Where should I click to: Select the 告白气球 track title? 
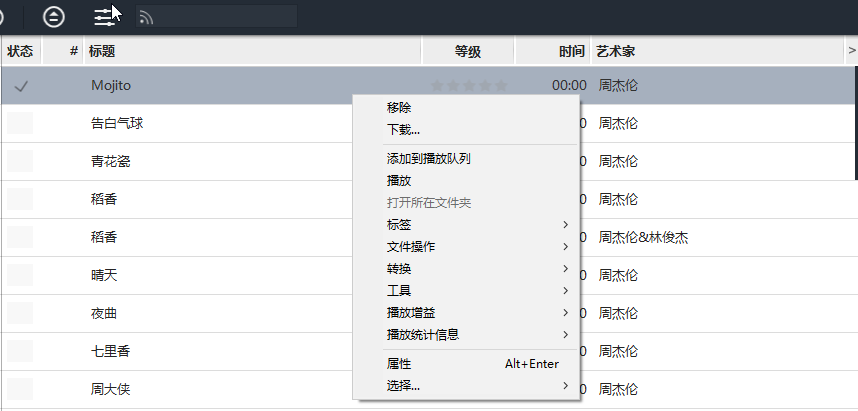[117, 123]
